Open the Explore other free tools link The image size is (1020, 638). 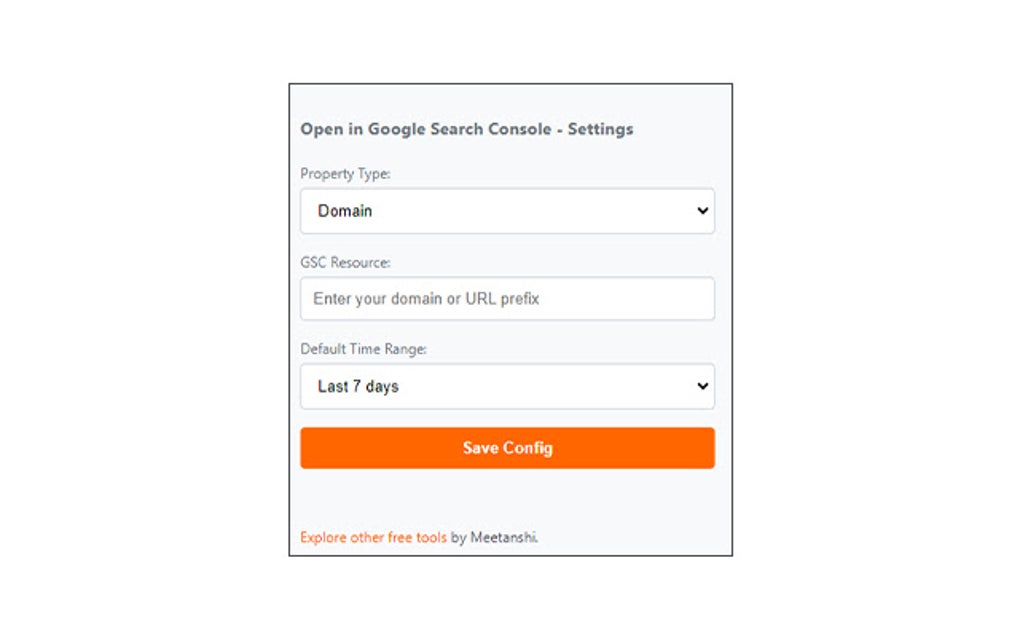tap(373, 537)
